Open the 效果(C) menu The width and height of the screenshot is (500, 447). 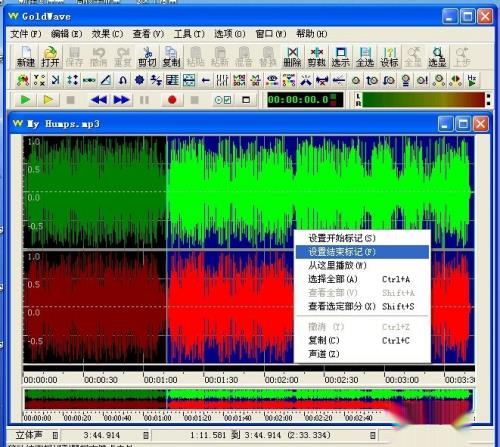107,34
